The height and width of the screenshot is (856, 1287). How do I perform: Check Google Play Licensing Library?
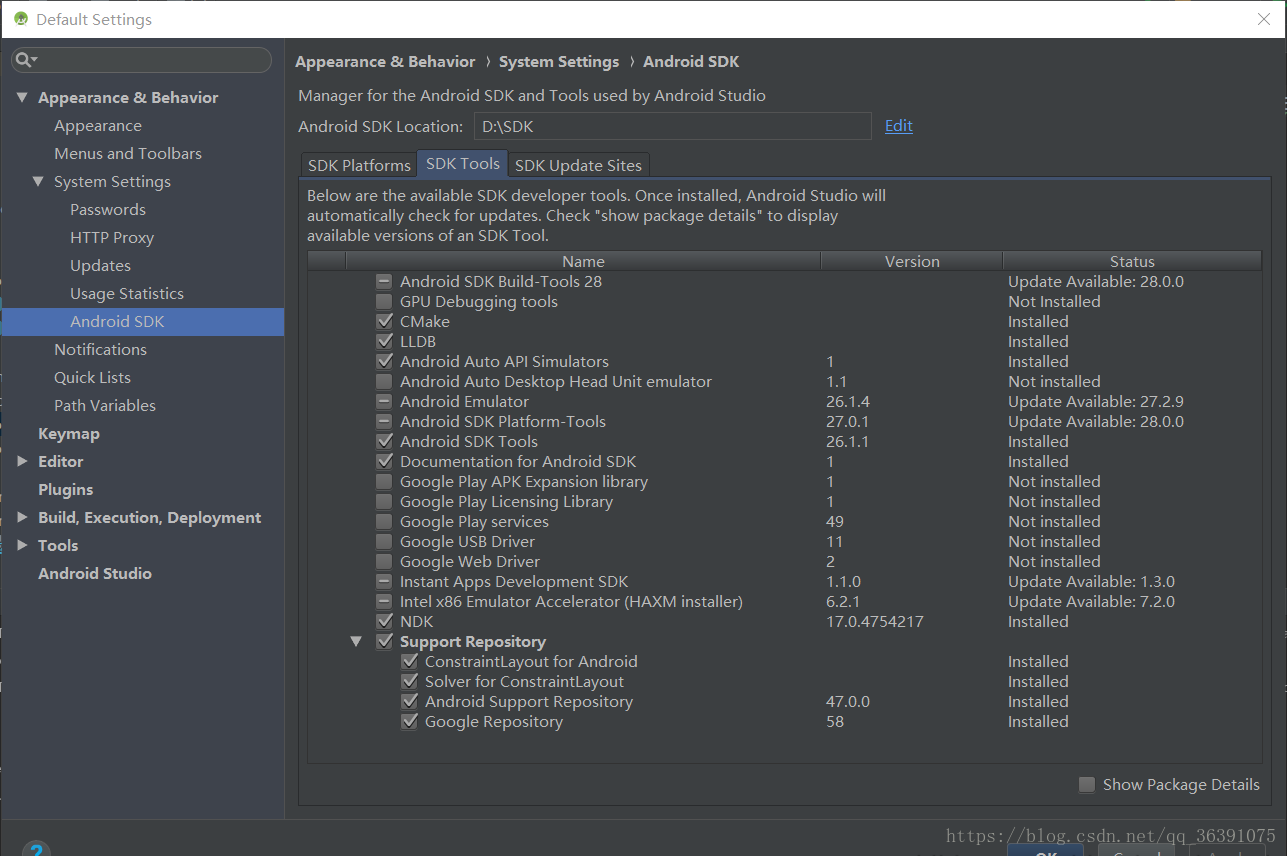(x=384, y=502)
